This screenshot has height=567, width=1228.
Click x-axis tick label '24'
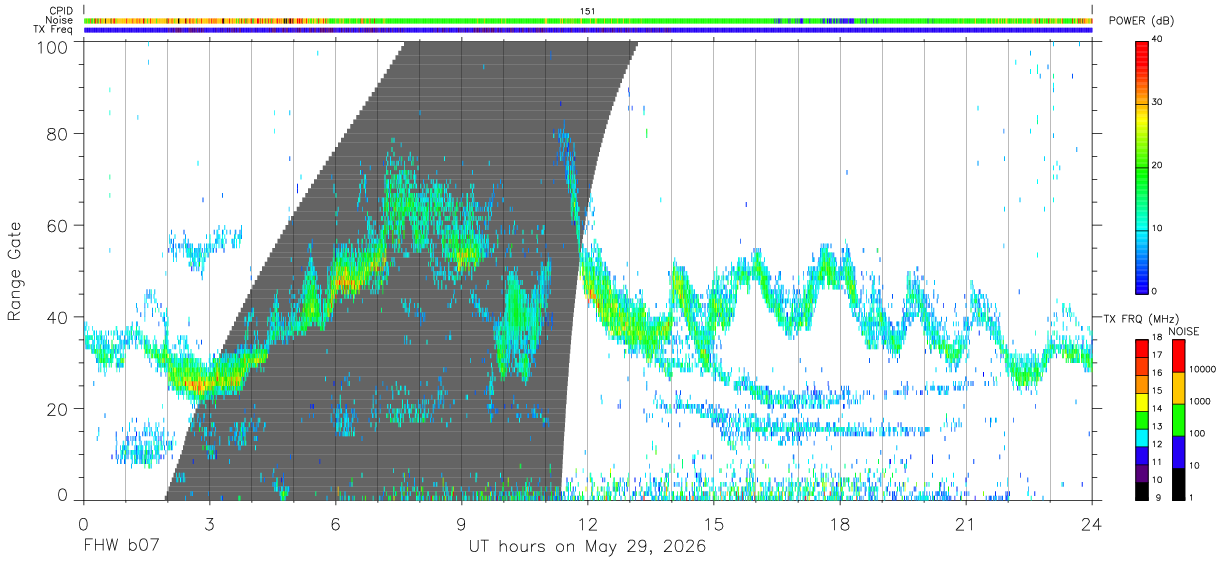pyautogui.click(x=1092, y=523)
